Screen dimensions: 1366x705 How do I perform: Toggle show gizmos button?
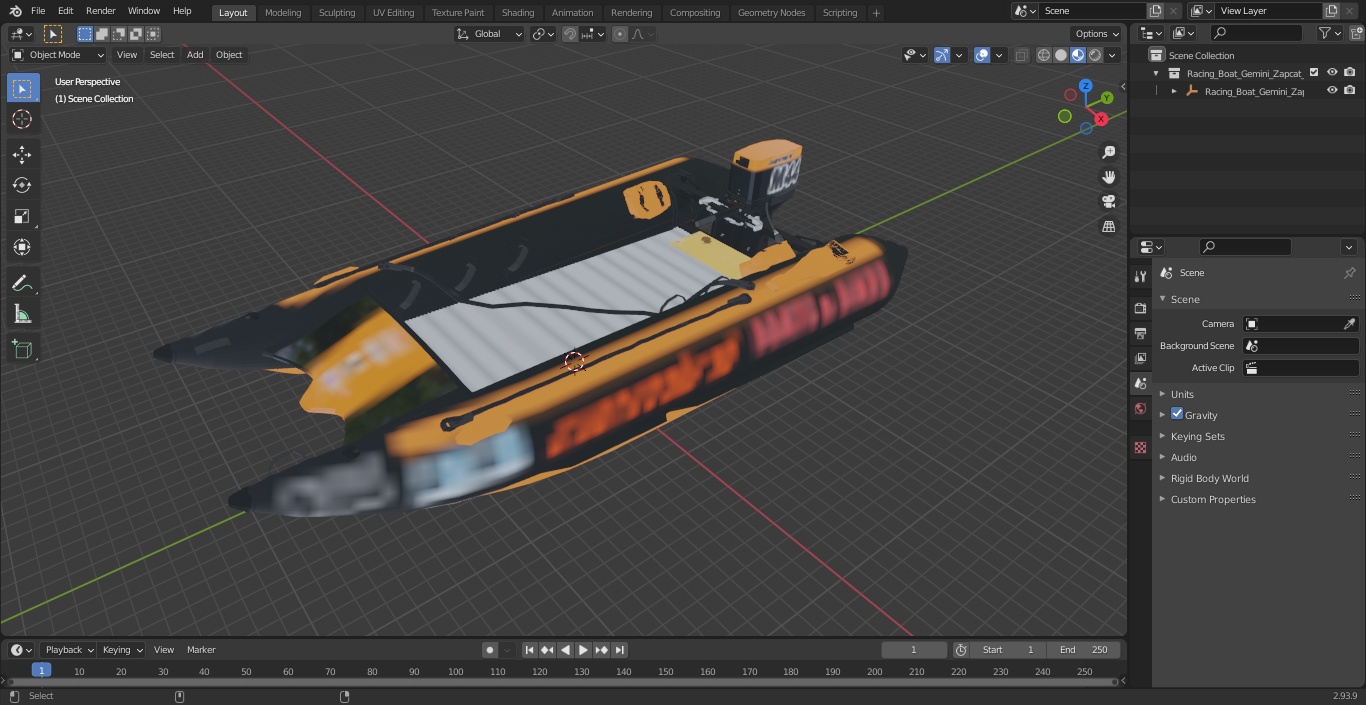tap(942, 55)
